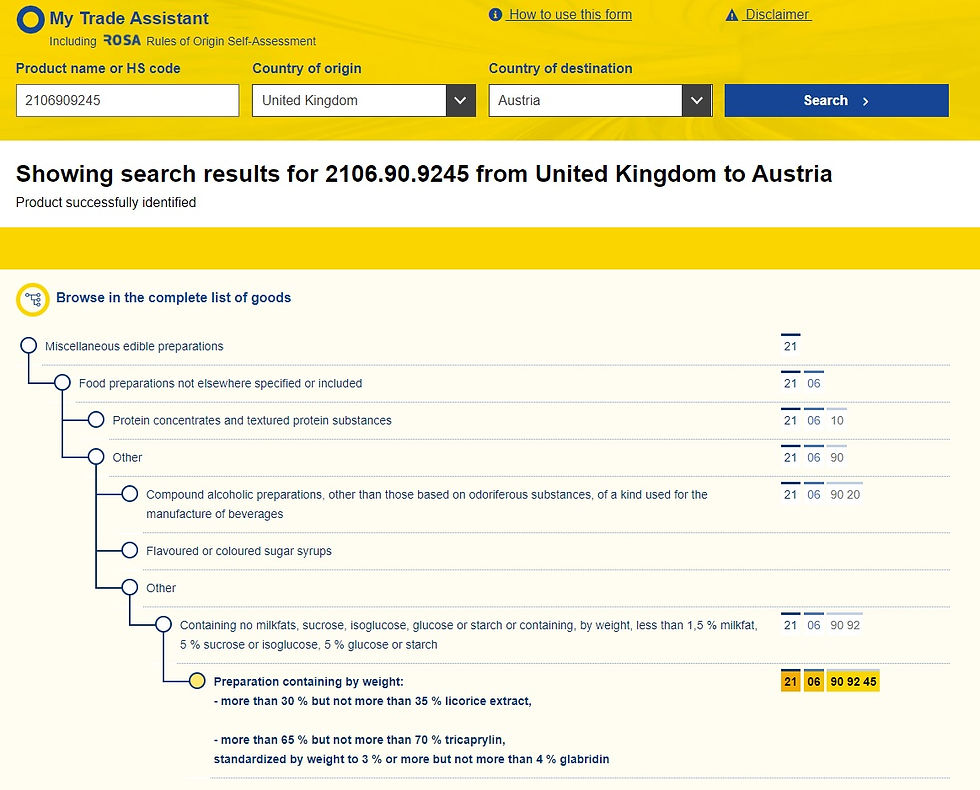Click the info icon beside How to use

[495, 14]
